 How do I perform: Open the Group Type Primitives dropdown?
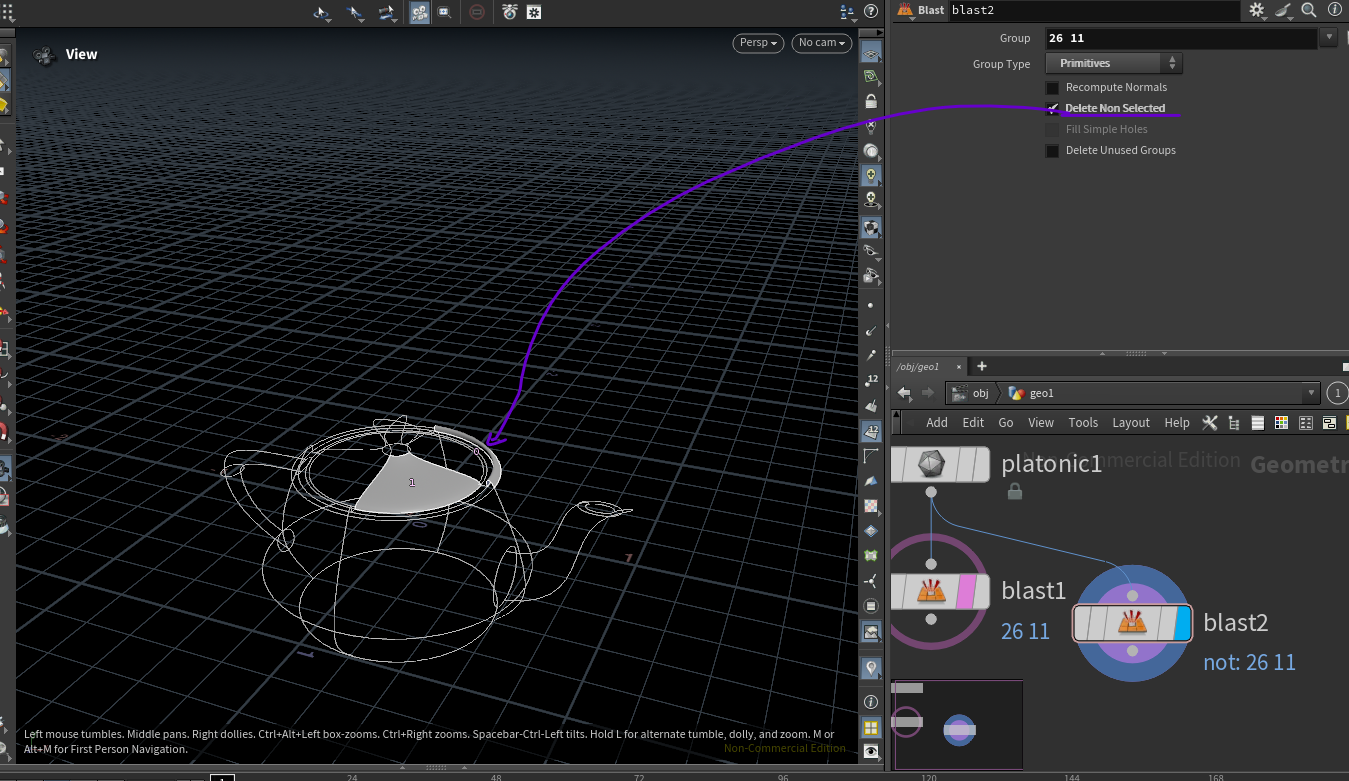point(1114,63)
